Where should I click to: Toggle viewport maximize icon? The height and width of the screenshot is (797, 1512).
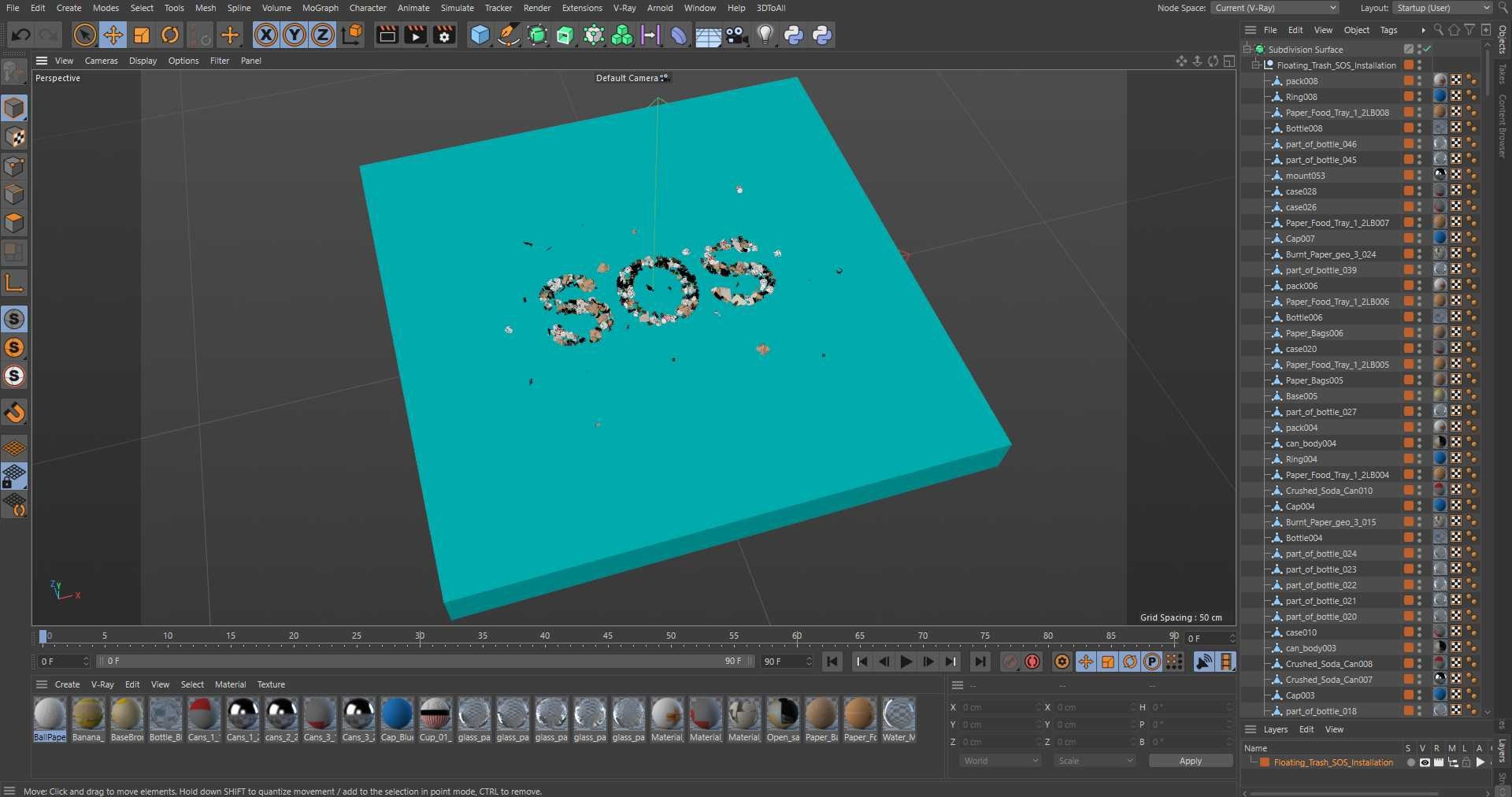[x=1228, y=61]
